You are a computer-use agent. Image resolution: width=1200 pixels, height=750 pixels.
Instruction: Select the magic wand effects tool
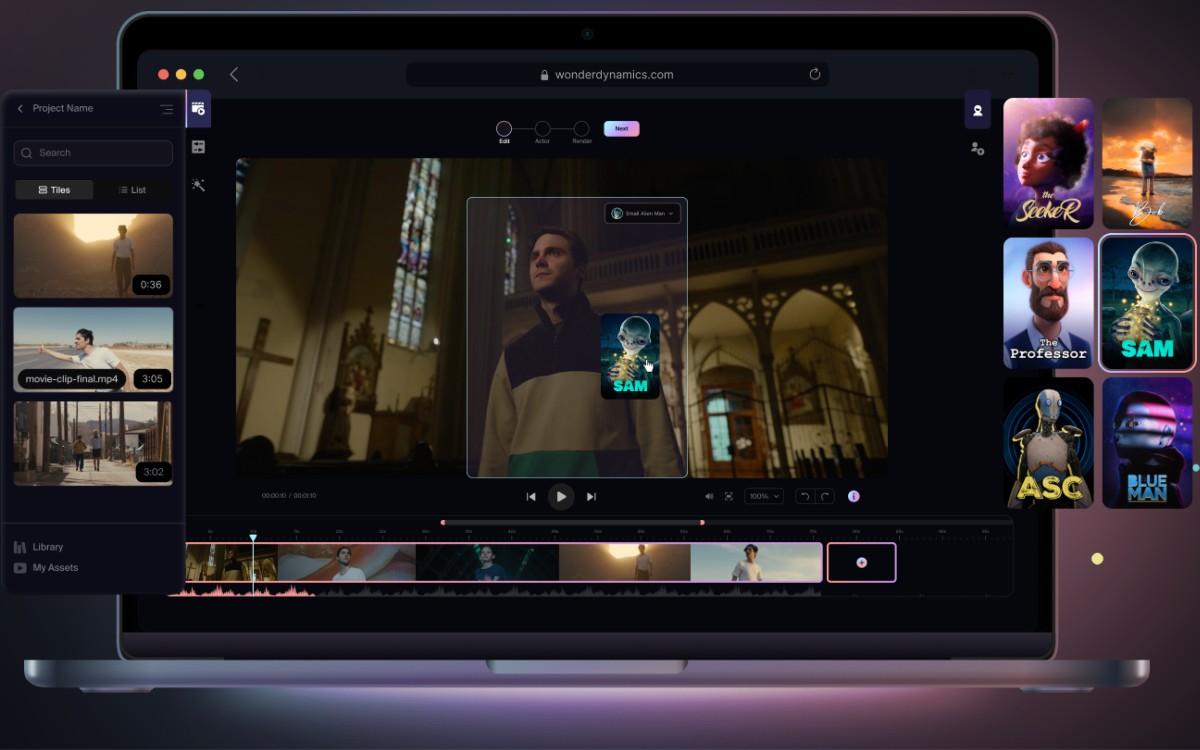pos(198,185)
